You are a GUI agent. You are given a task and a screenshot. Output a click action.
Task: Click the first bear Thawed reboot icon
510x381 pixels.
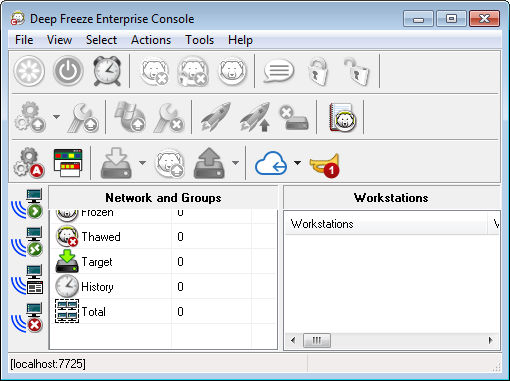[x=154, y=71]
